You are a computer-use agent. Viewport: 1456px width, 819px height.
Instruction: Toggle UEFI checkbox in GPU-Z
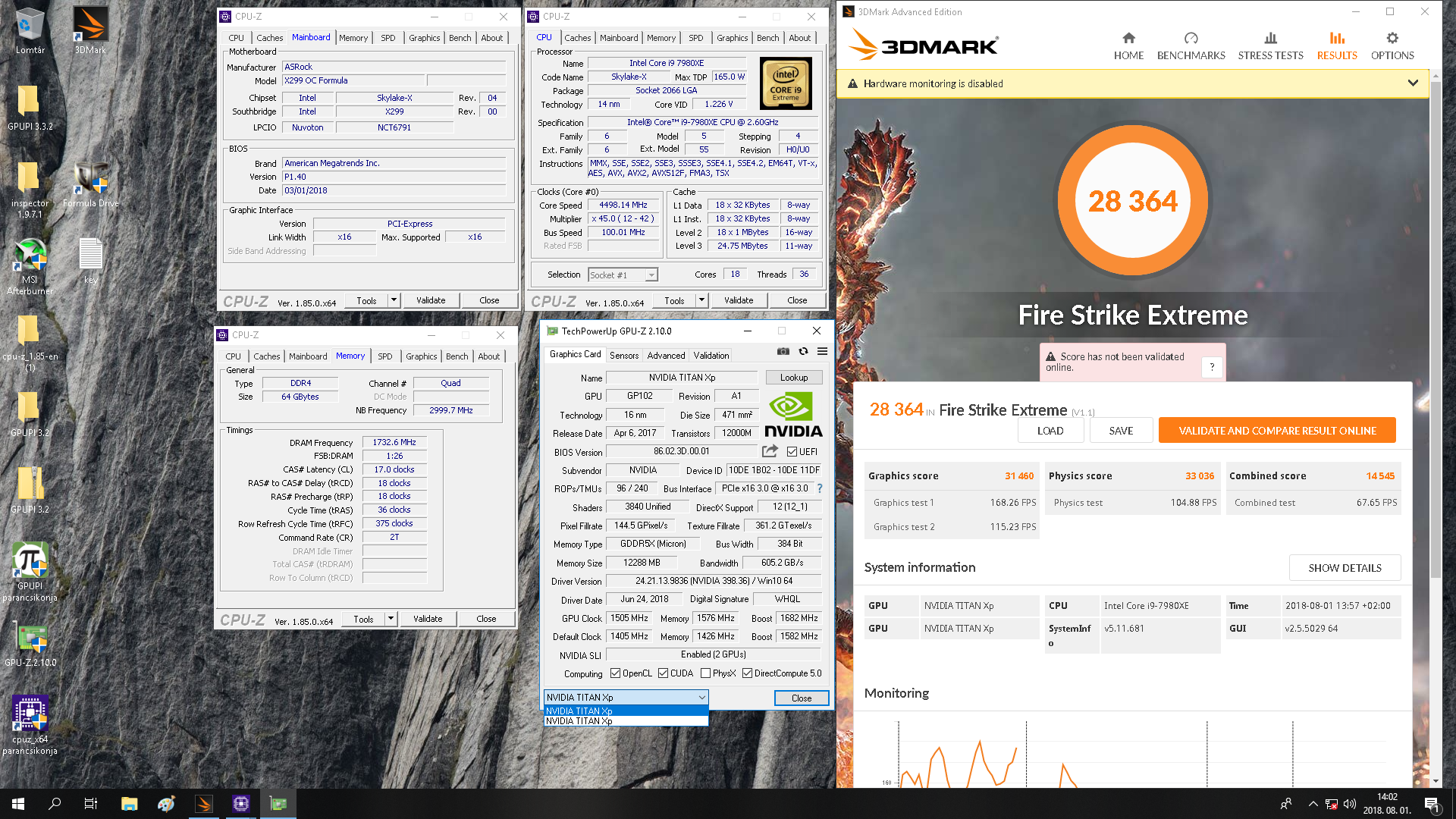[792, 452]
